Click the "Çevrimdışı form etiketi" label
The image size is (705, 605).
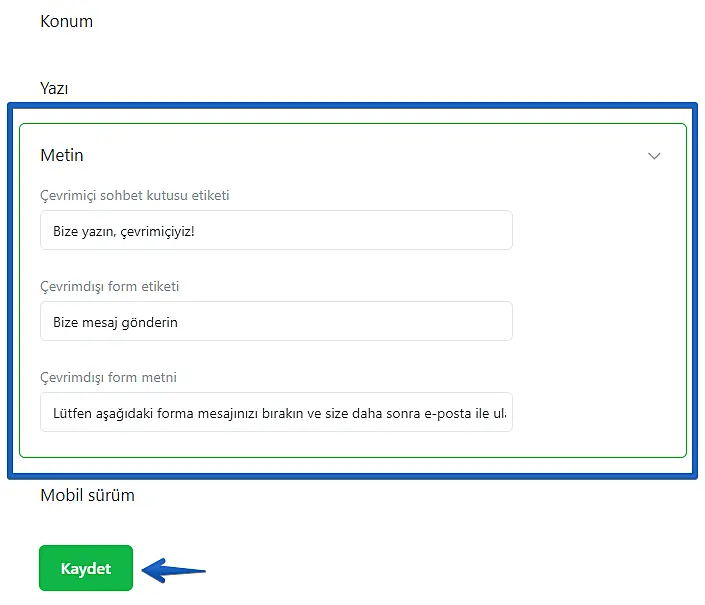click(x=110, y=286)
